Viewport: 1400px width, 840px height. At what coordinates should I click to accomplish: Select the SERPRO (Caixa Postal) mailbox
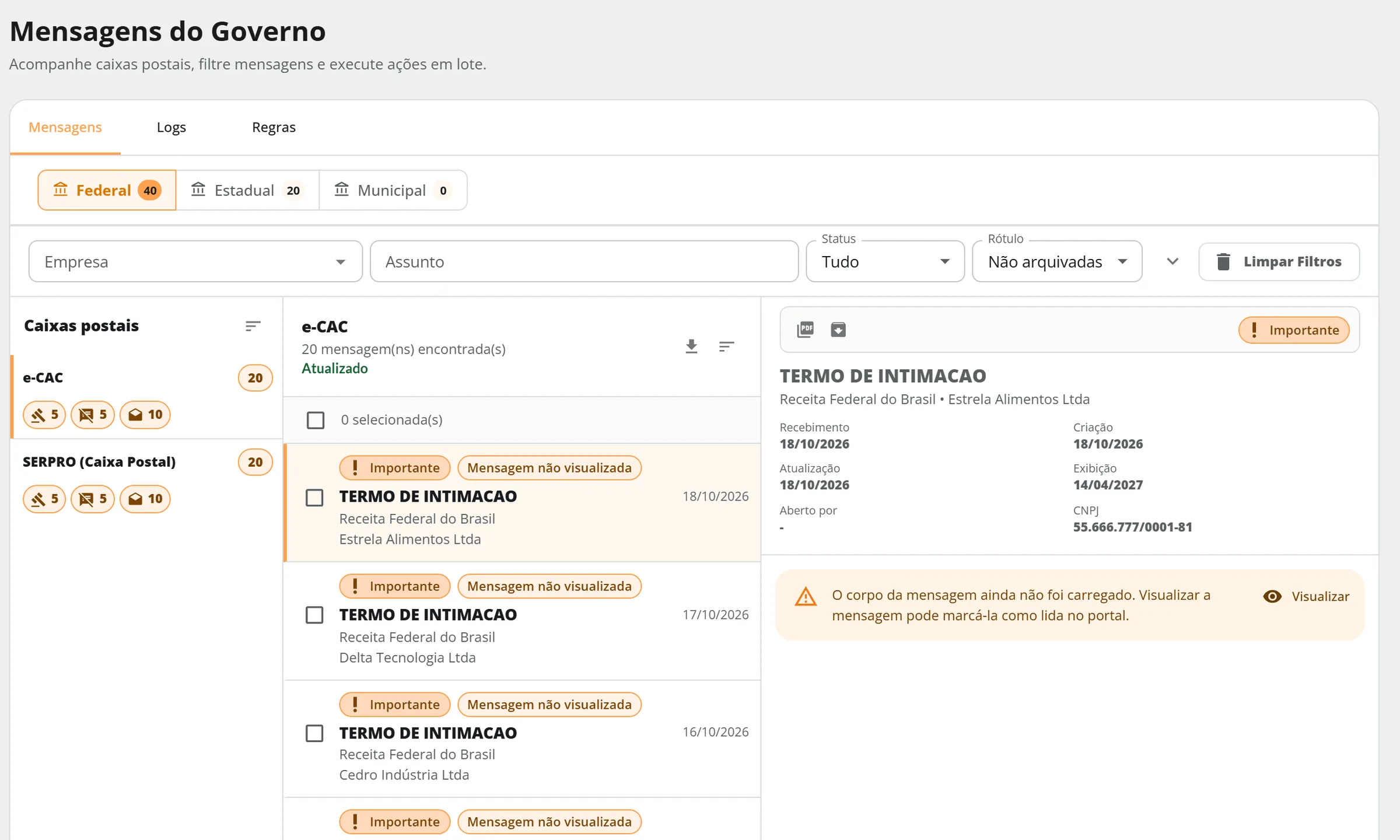pyautogui.click(x=146, y=481)
